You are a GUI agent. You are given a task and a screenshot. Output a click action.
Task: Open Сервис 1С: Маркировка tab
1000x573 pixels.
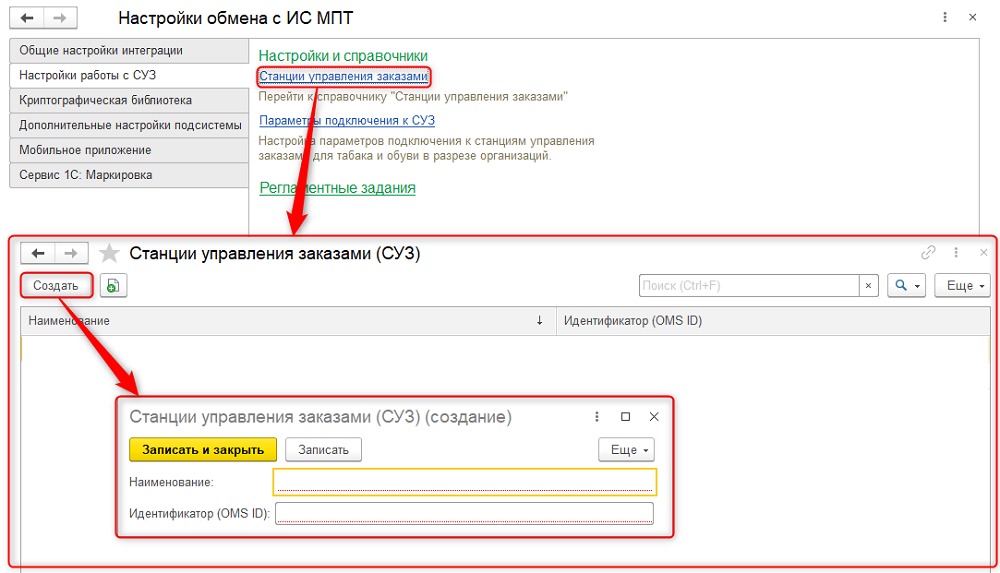pyautogui.click(x=129, y=175)
